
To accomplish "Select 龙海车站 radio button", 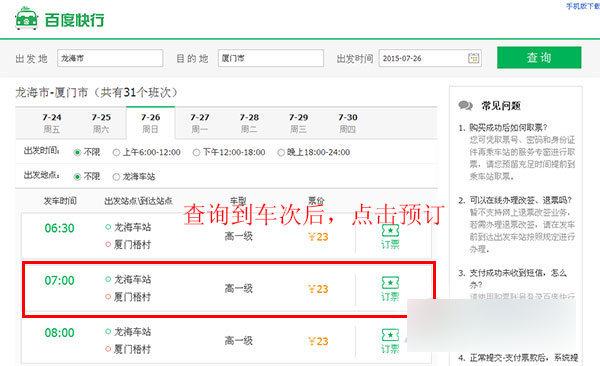I will point(116,176).
